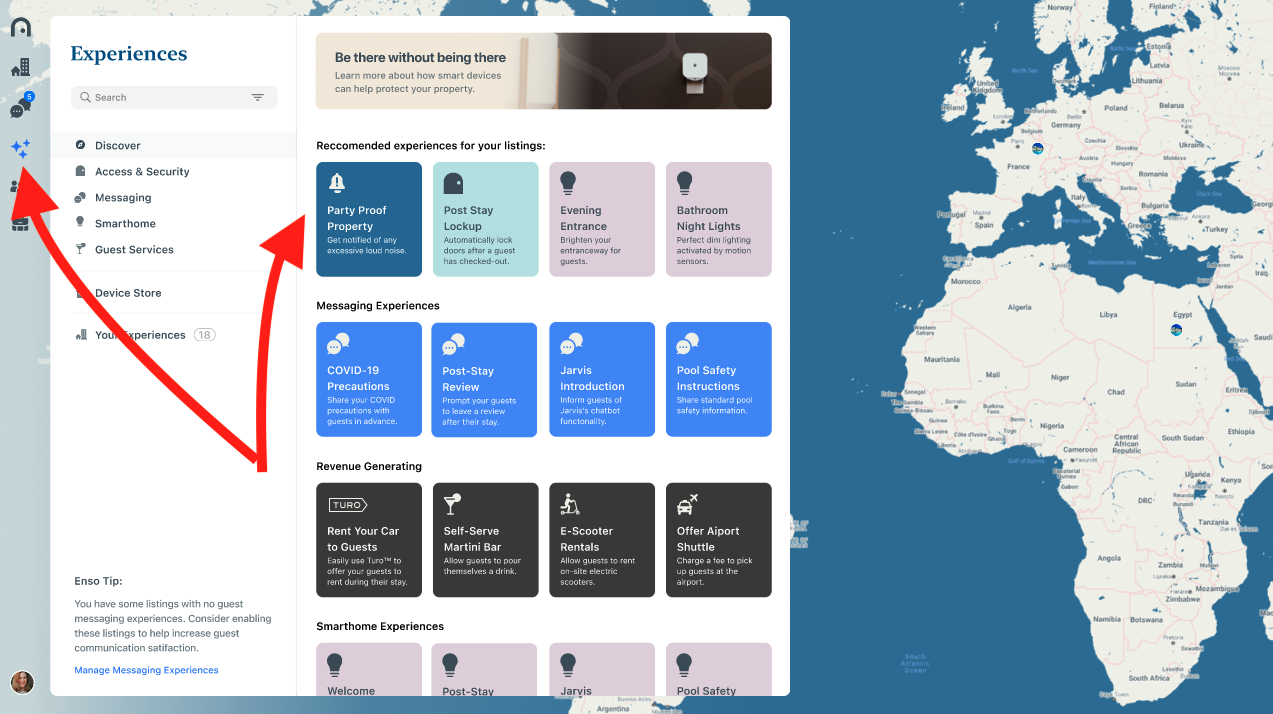Open the user profile avatar
Screen dimensions: 1273x714
click(22, 682)
